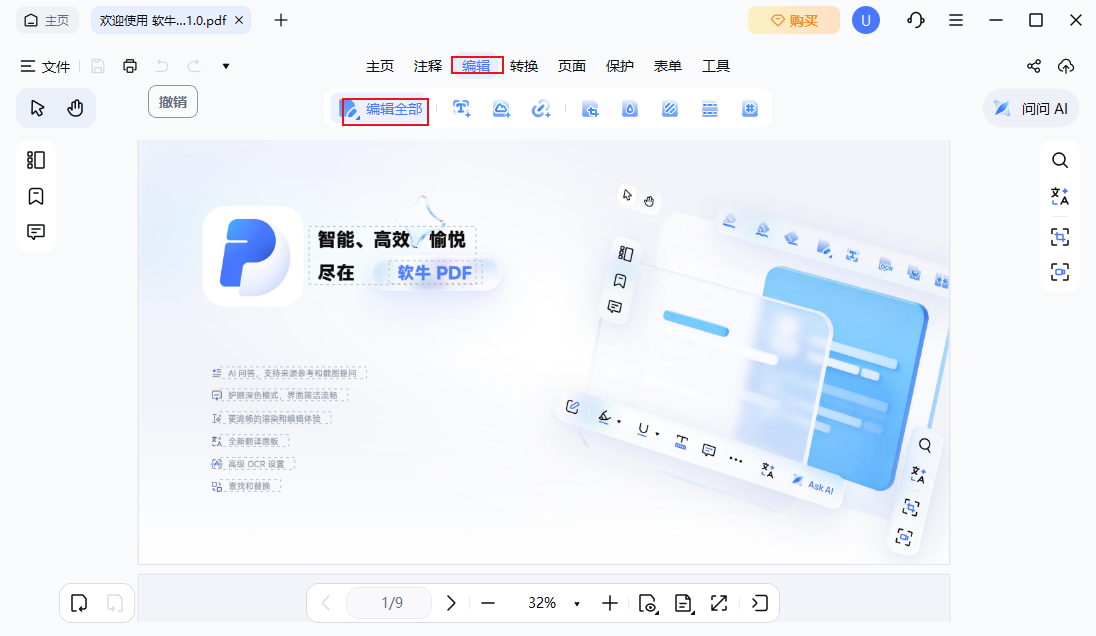1096x636 pixels.
Task: Open the header and footer tool
Action: 709,109
